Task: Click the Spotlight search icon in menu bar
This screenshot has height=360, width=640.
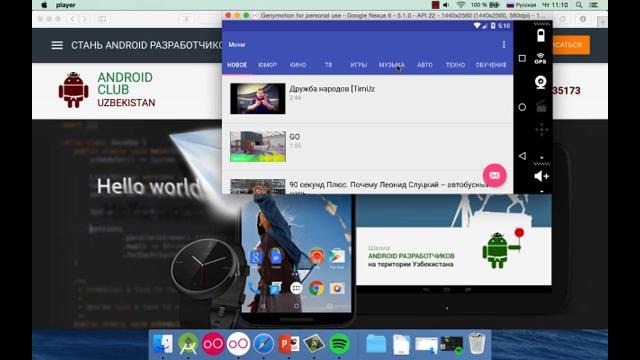Action: [579, 5]
